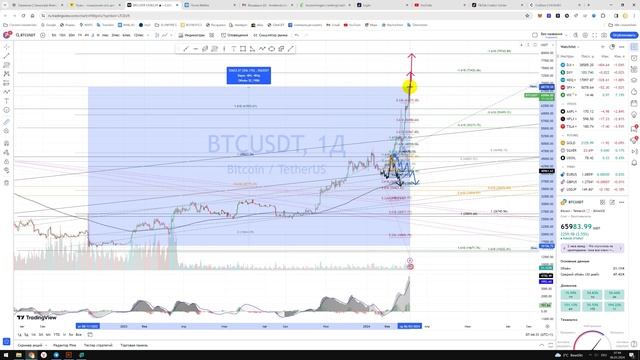Open the brush drawing tools
The image size is (640, 360).
tap(7, 92)
